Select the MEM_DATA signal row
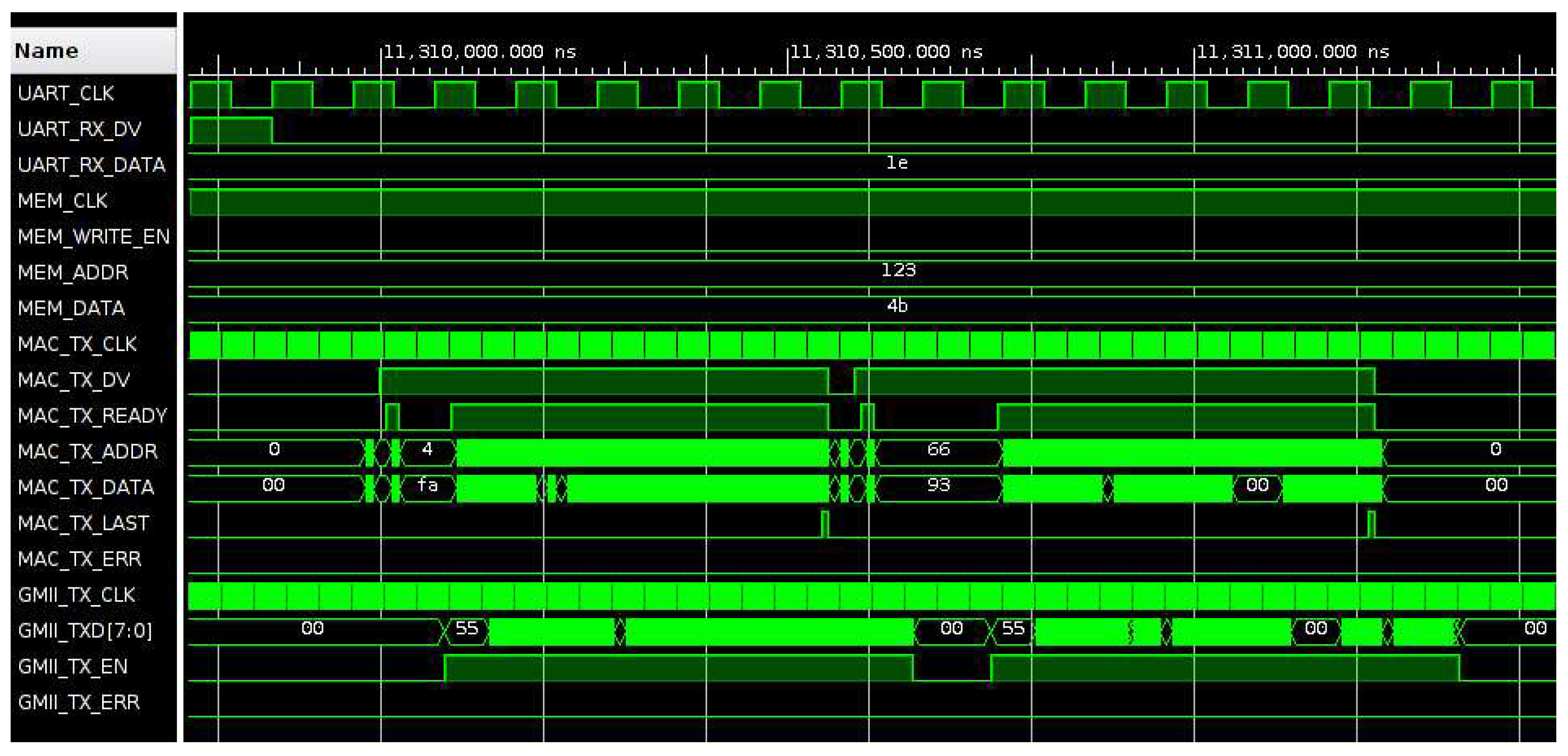1568x756 pixels. point(71,308)
